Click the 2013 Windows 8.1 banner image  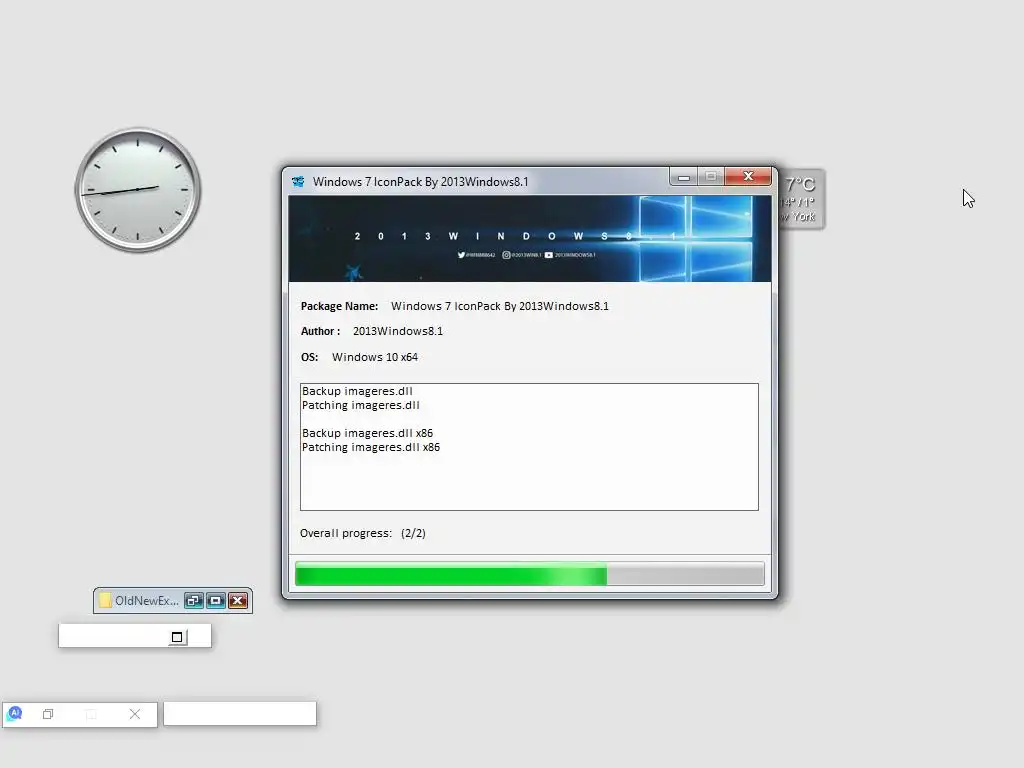click(530, 238)
